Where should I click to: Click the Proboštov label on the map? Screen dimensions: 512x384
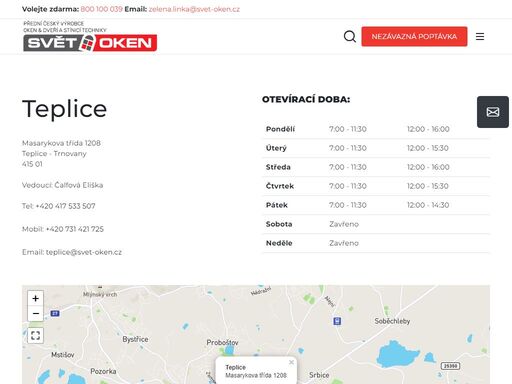coord(222,342)
